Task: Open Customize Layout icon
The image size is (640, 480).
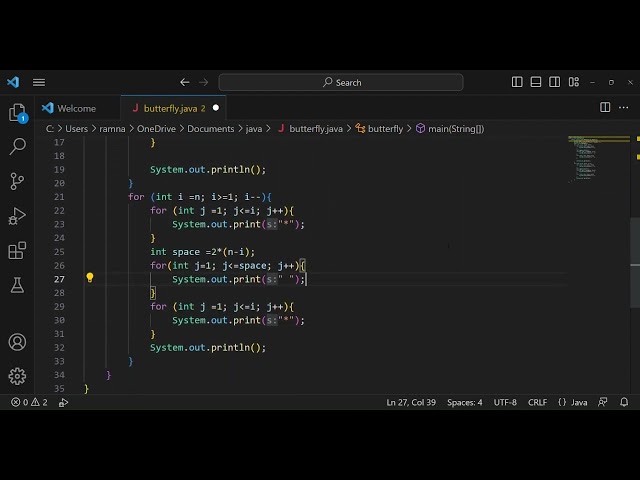Action: pyautogui.click(x=573, y=82)
